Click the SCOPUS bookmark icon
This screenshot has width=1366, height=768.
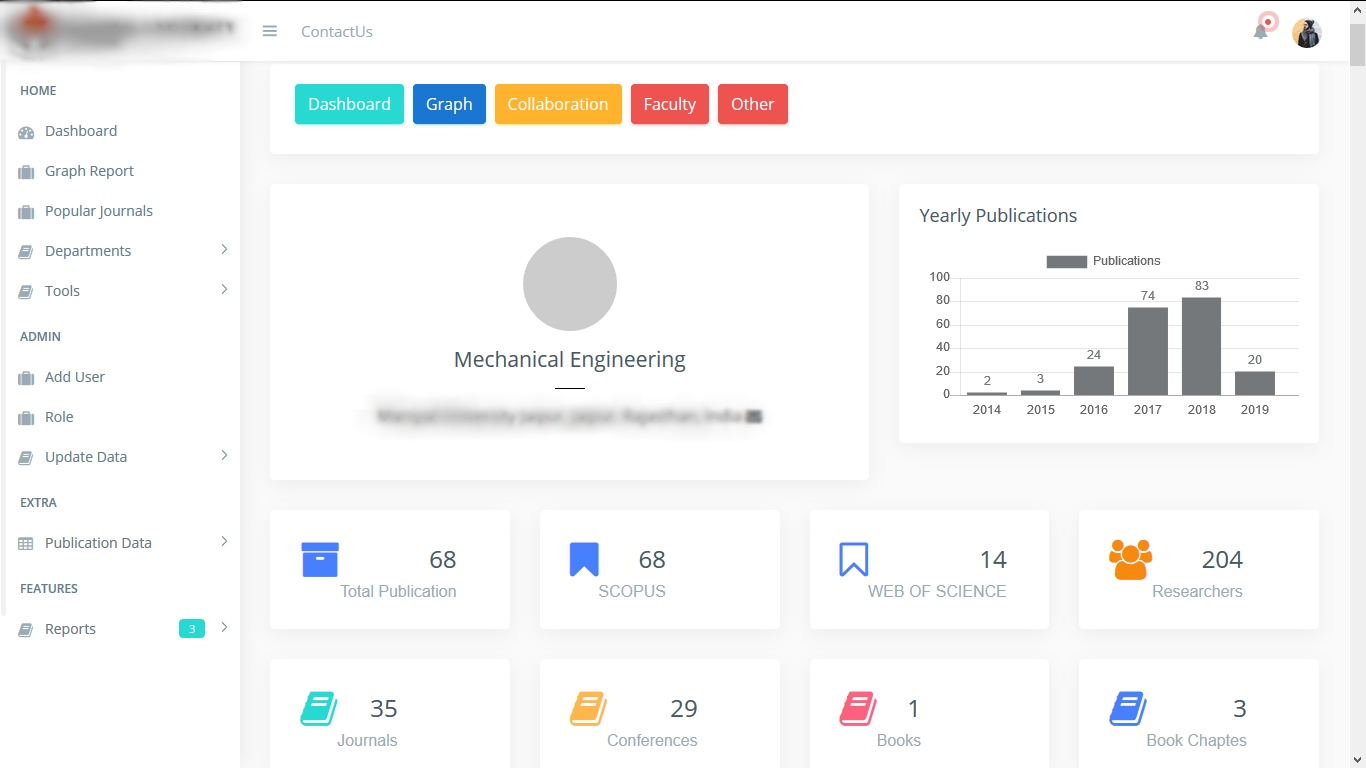click(x=584, y=559)
